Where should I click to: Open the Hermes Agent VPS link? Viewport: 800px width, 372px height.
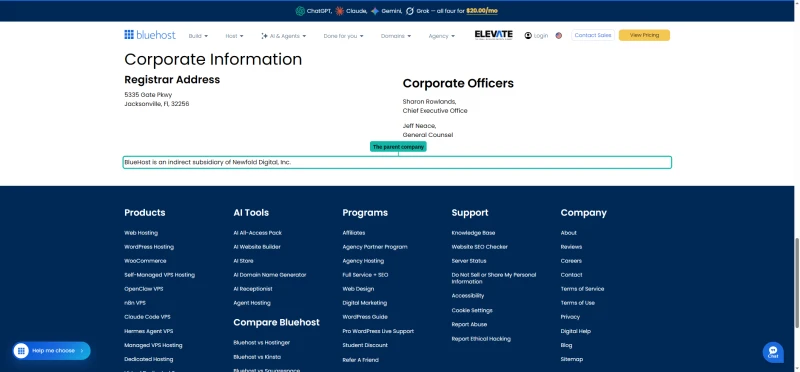148,331
